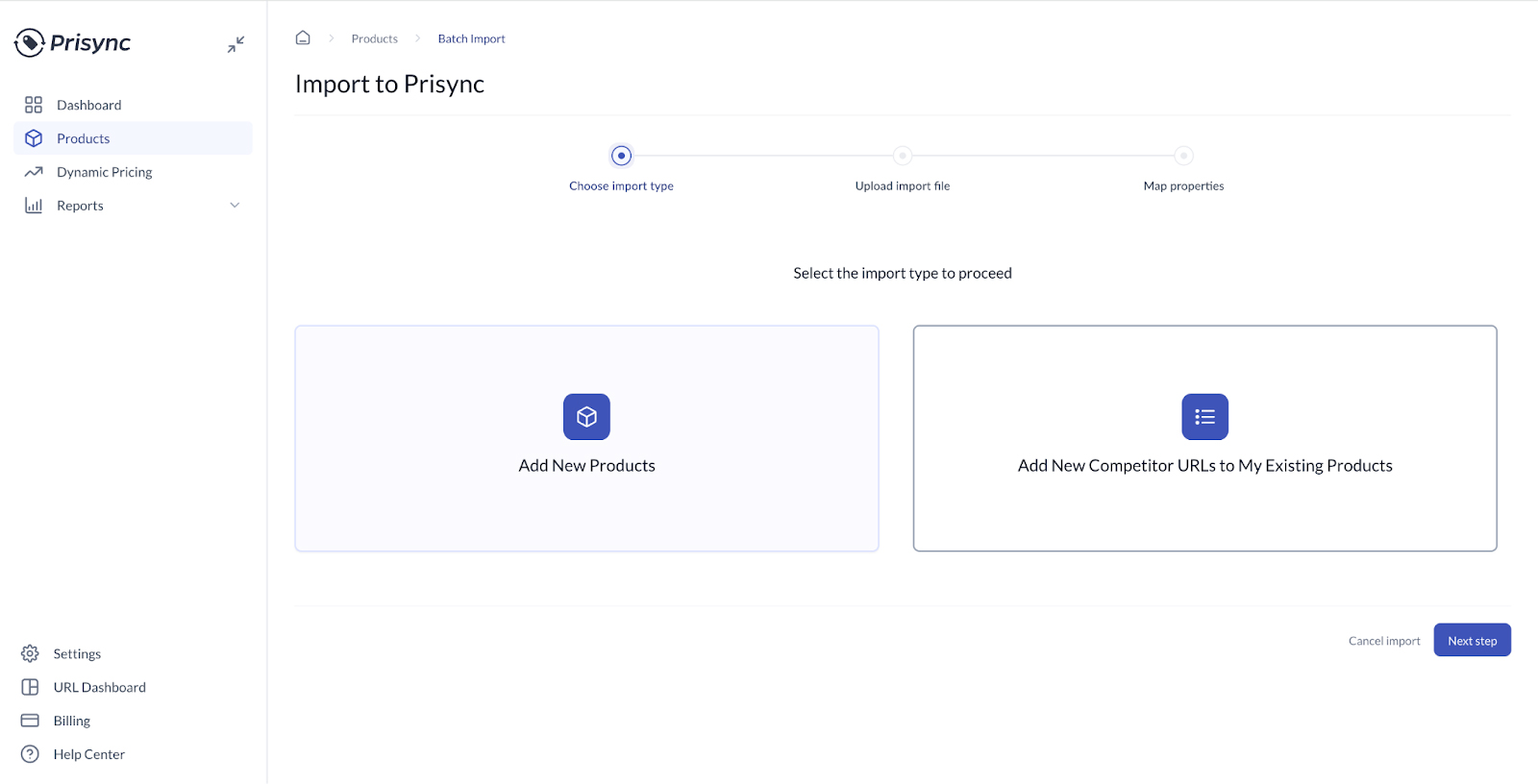Viewport: 1538px width, 784px height.
Task: Select the competitor URLs list icon
Action: click(x=1204, y=417)
